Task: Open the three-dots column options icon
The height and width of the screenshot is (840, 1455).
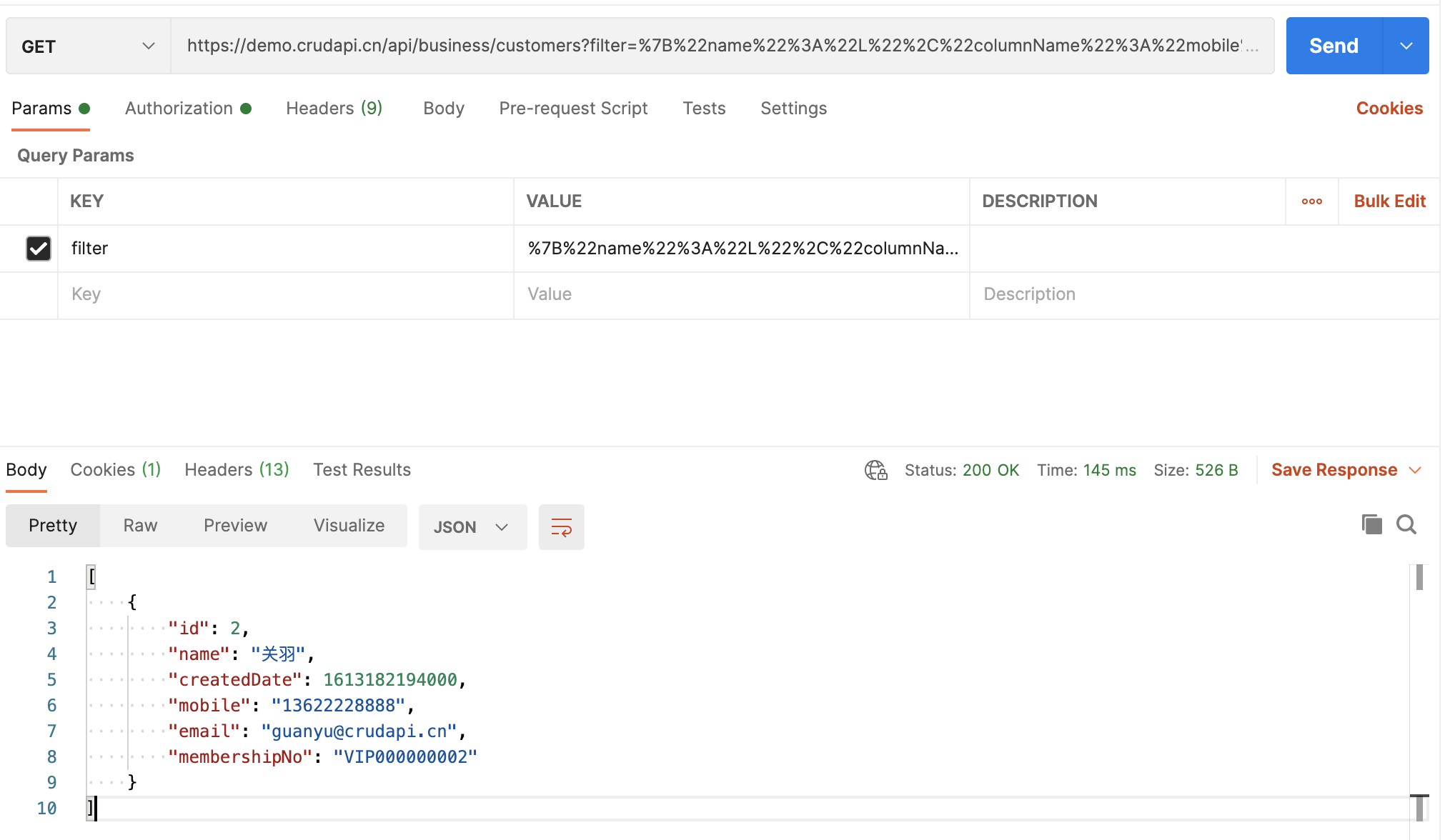Action: (x=1311, y=201)
